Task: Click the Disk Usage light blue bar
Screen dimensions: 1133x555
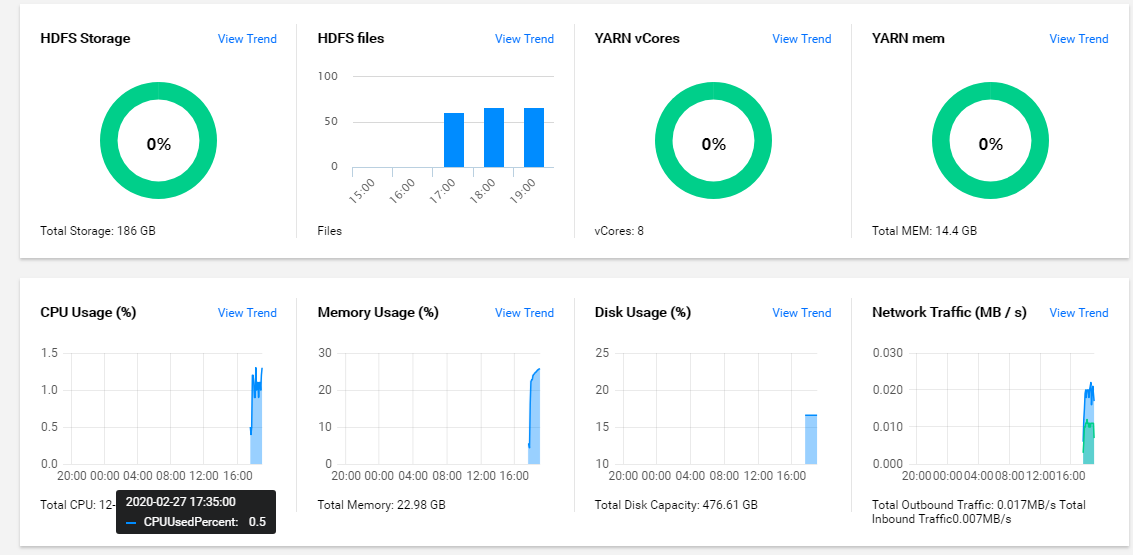Action: (811, 439)
